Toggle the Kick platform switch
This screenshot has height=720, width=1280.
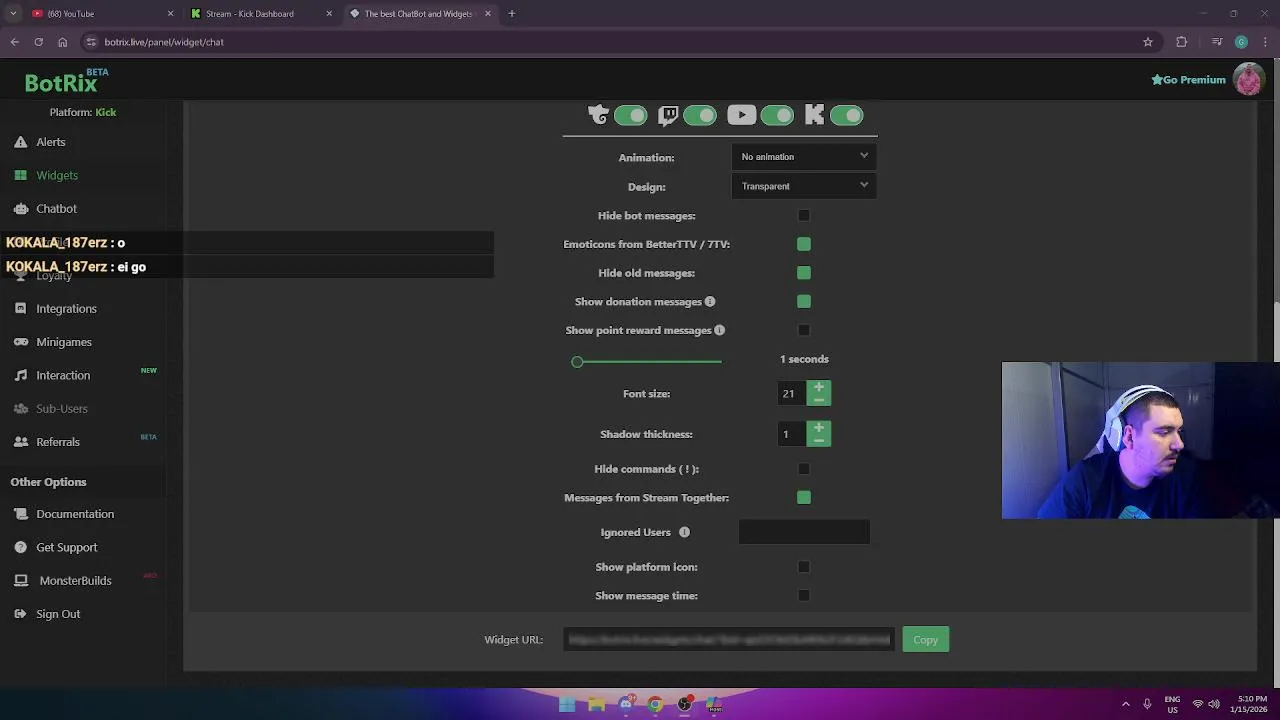846,115
